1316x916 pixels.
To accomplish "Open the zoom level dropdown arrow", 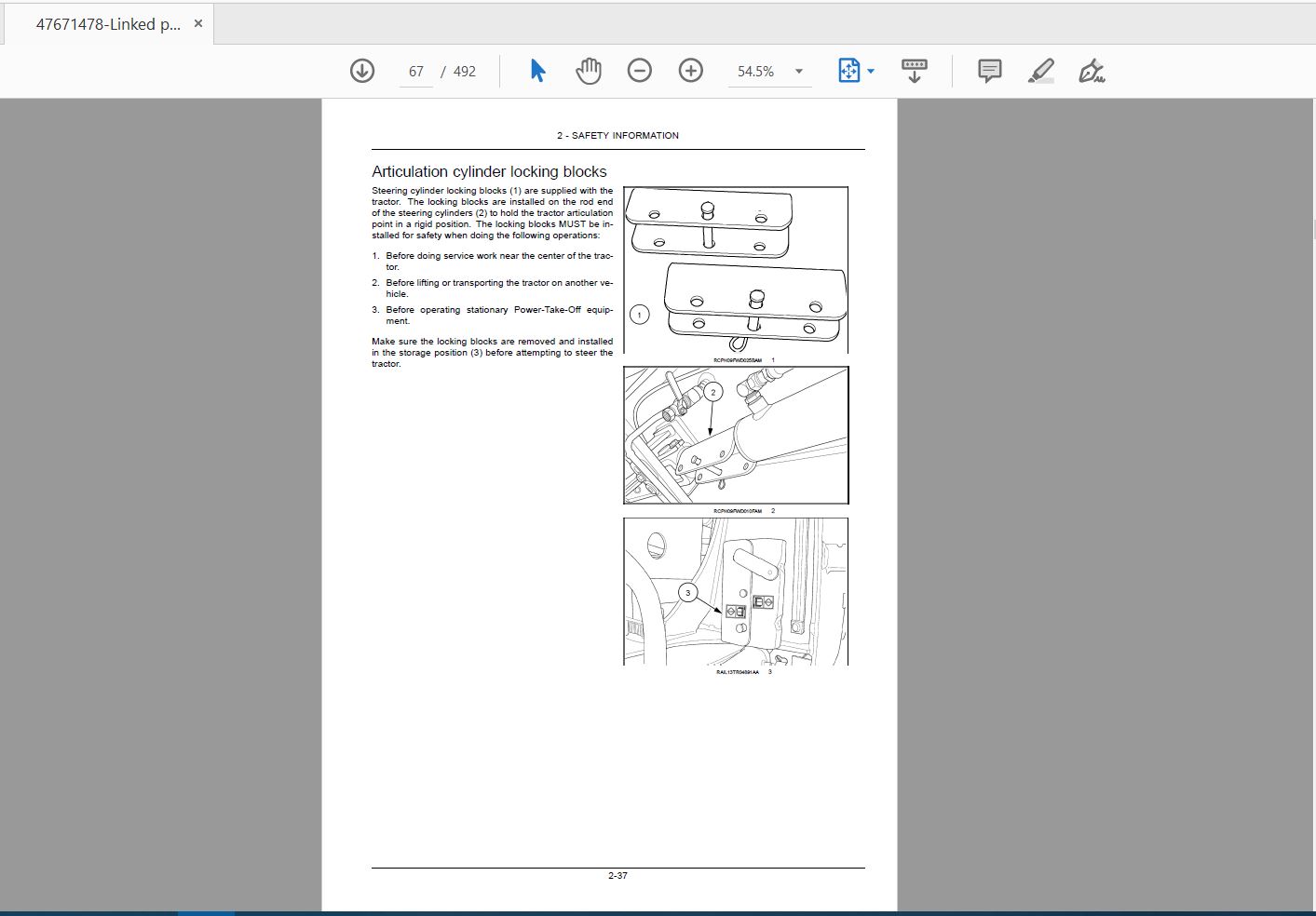I will point(799,72).
